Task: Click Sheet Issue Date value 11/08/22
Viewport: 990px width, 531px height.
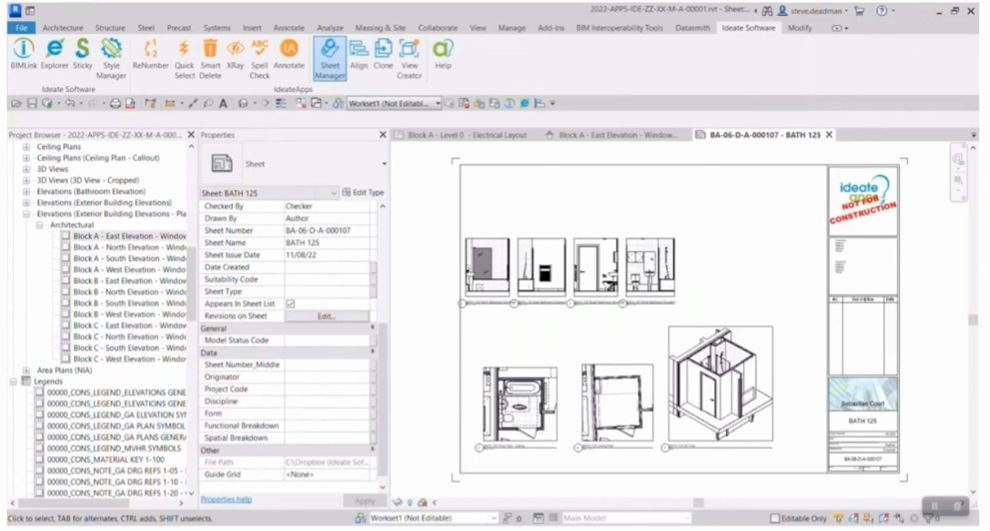Action: tap(326, 255)
